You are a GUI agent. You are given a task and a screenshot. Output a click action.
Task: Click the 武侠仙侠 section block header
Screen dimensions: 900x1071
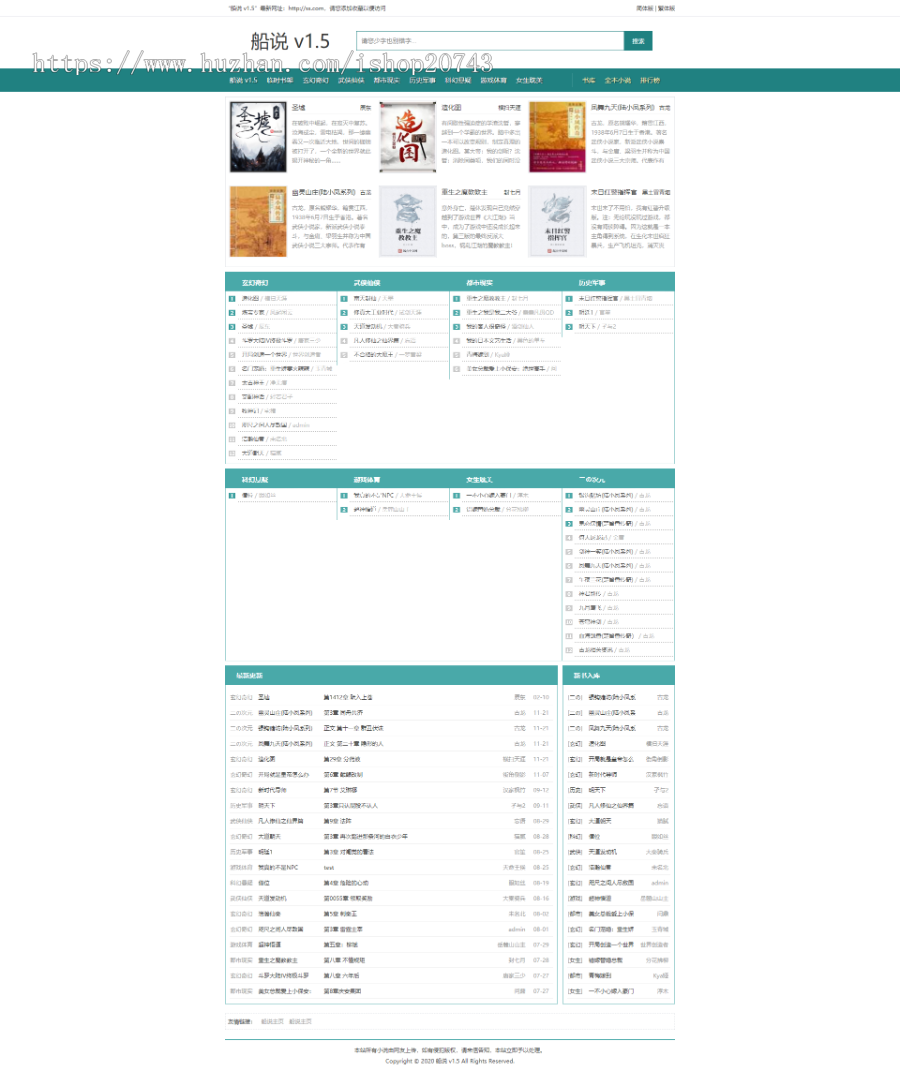[367, 283]
